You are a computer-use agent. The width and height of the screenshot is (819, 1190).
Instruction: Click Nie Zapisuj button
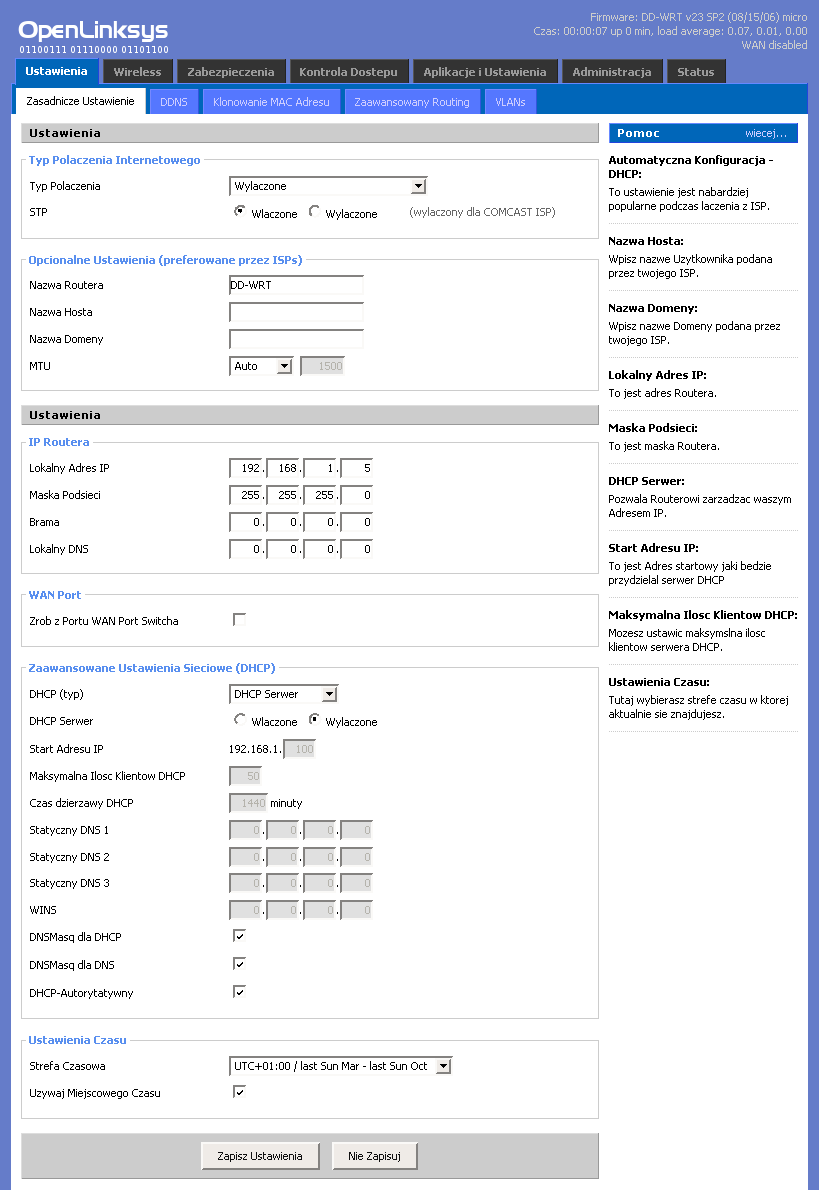pyautogui.click(x=374, y=1156)
